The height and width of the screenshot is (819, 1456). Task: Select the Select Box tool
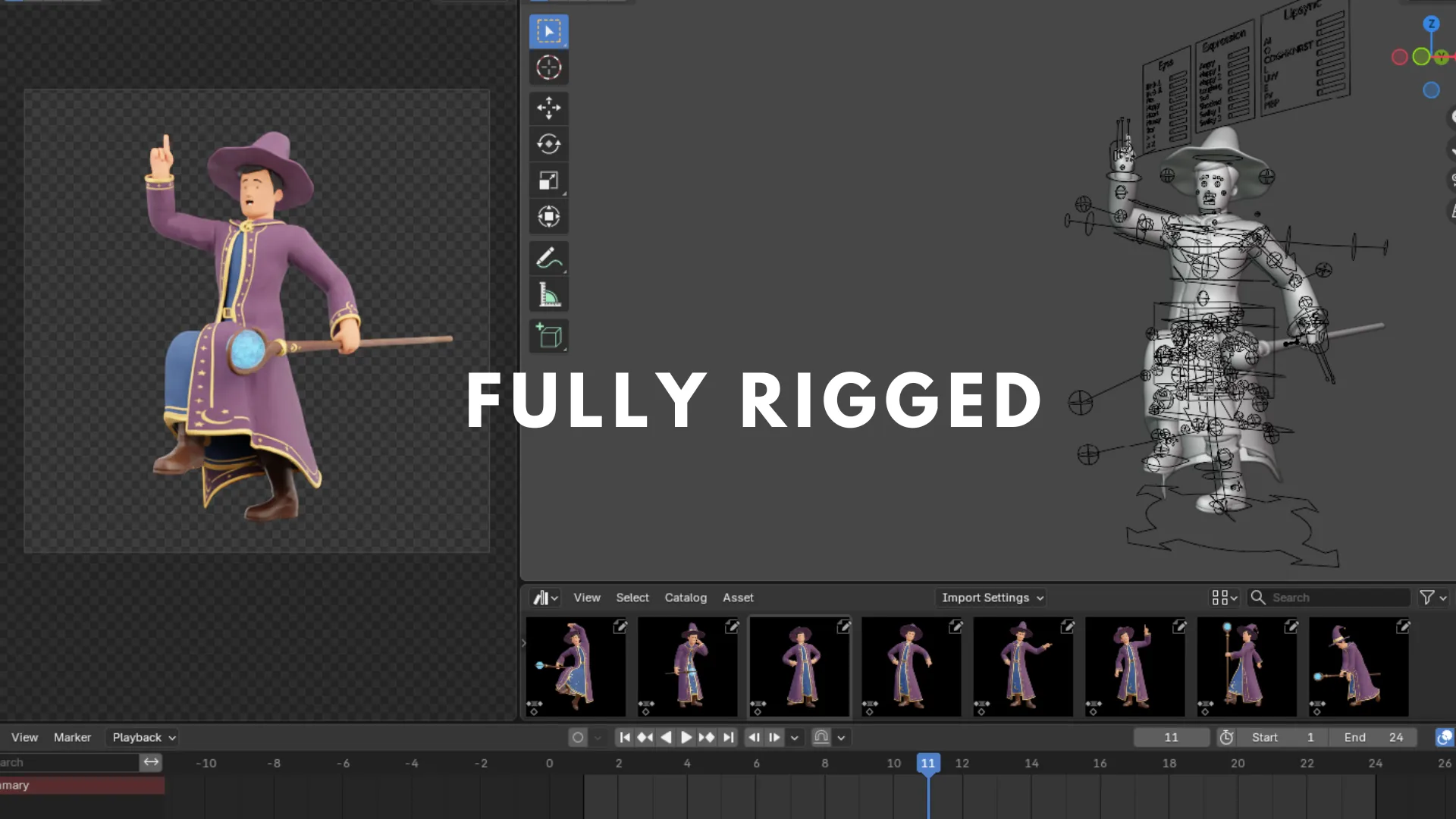click(x=548, y=31)
